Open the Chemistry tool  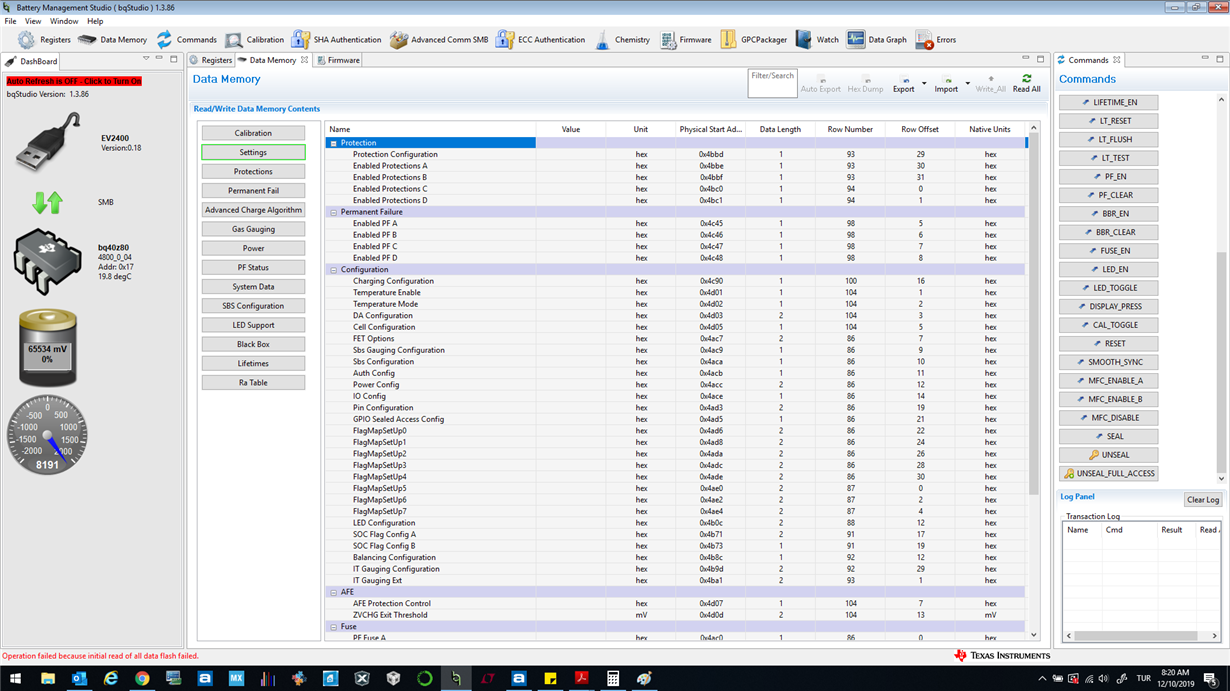pyautogui.click(x=621, y=40)
